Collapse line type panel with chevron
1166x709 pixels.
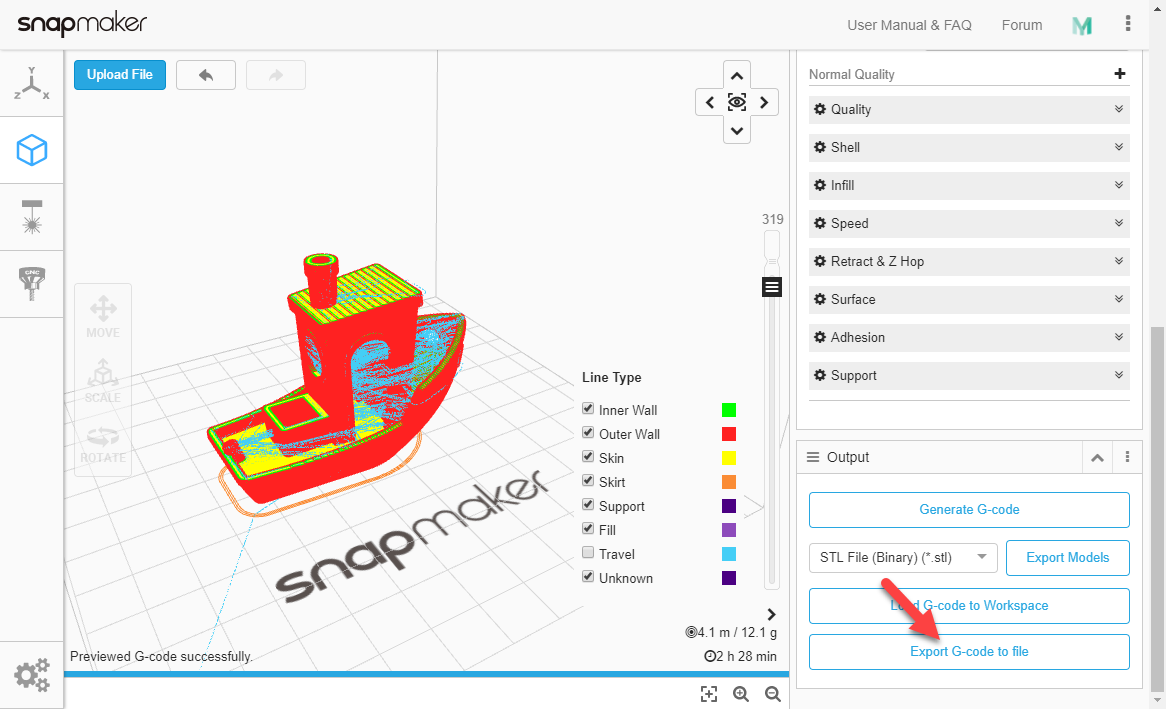pyautogui.click(x=771, y=615)
